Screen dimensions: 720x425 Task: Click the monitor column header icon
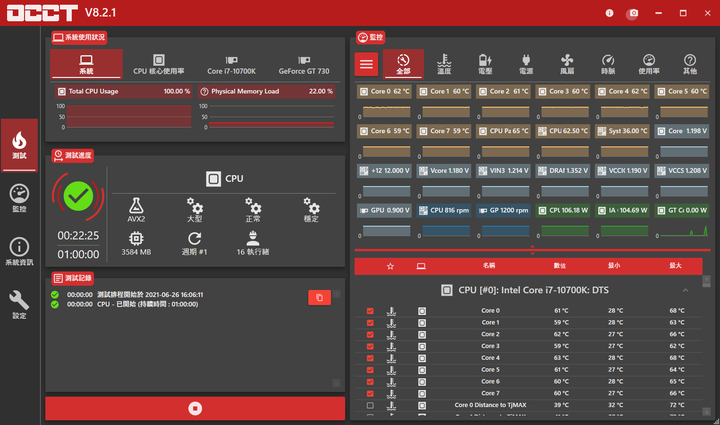point(421,266)
